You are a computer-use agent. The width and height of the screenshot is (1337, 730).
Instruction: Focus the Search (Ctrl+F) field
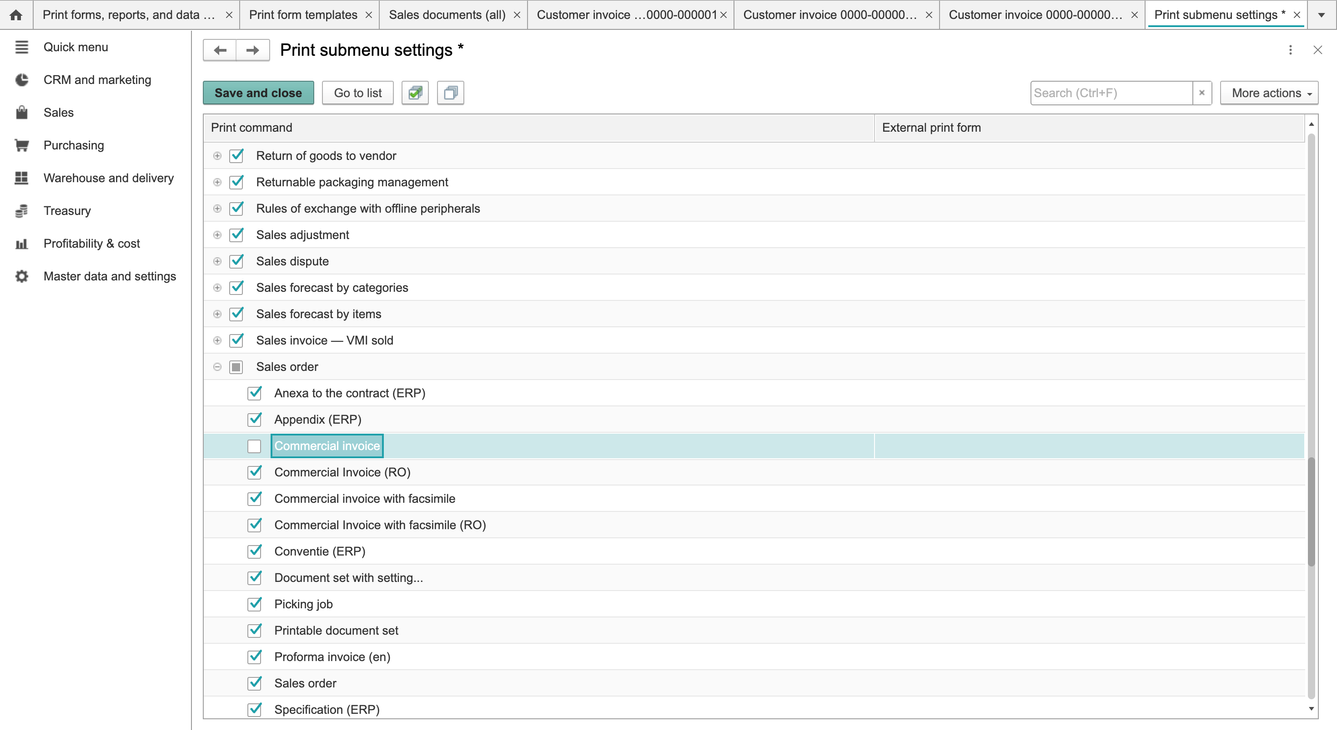click(x=1111, y=93)
